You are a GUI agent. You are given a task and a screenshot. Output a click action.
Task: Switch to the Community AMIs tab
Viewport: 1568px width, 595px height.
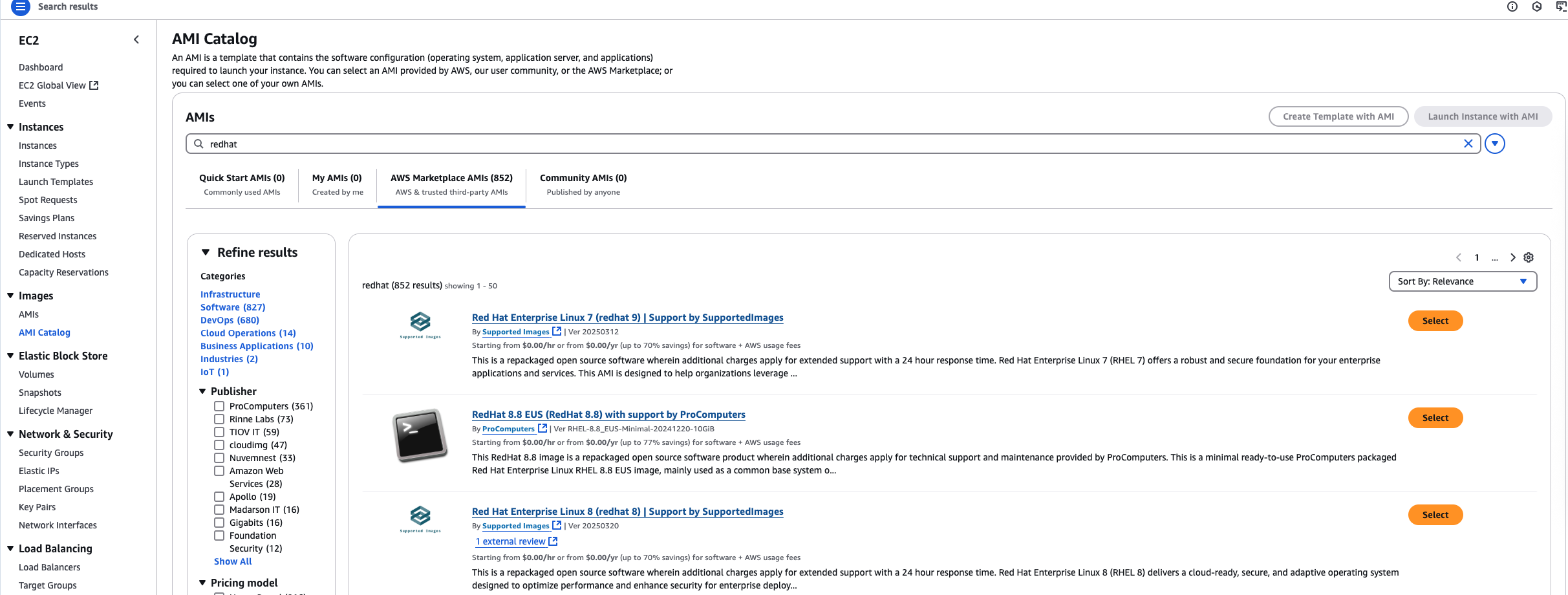(x=582, y=178)
